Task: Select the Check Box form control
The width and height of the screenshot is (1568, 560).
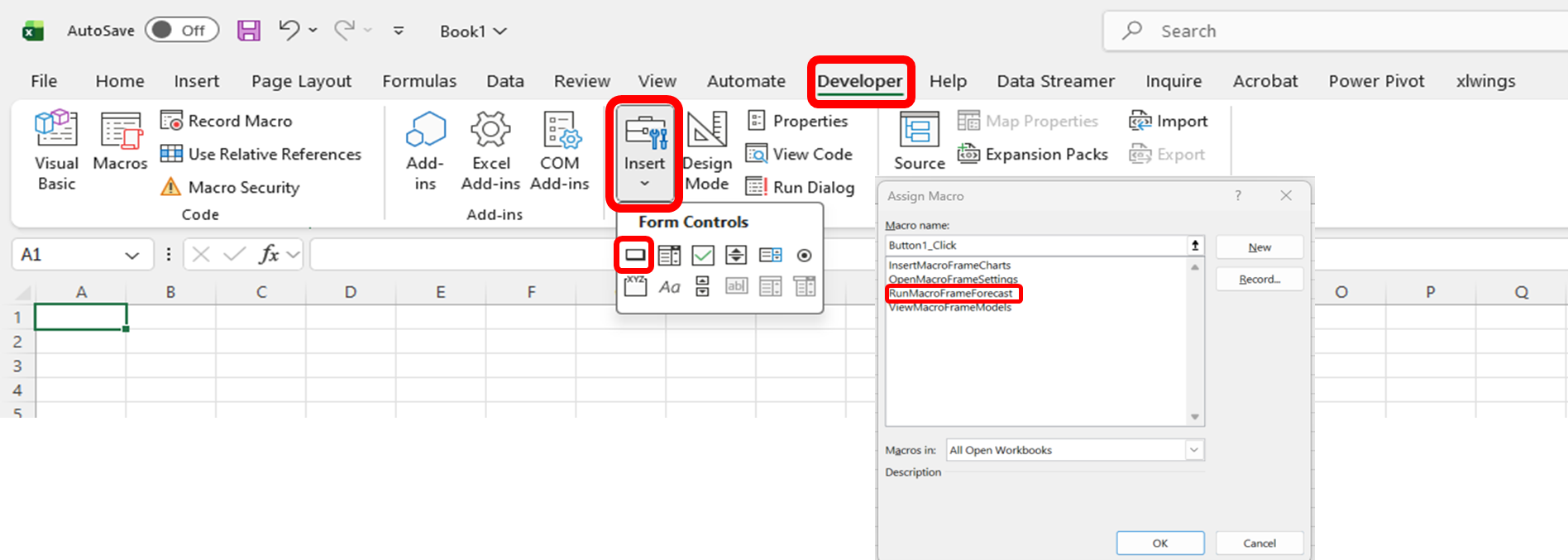Action: coord(703,255)
